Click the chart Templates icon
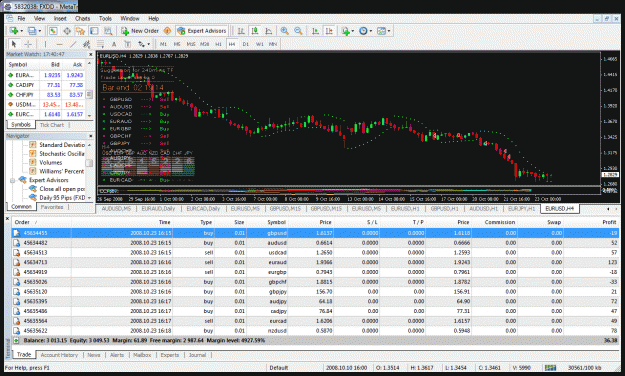 coord(381,31)
